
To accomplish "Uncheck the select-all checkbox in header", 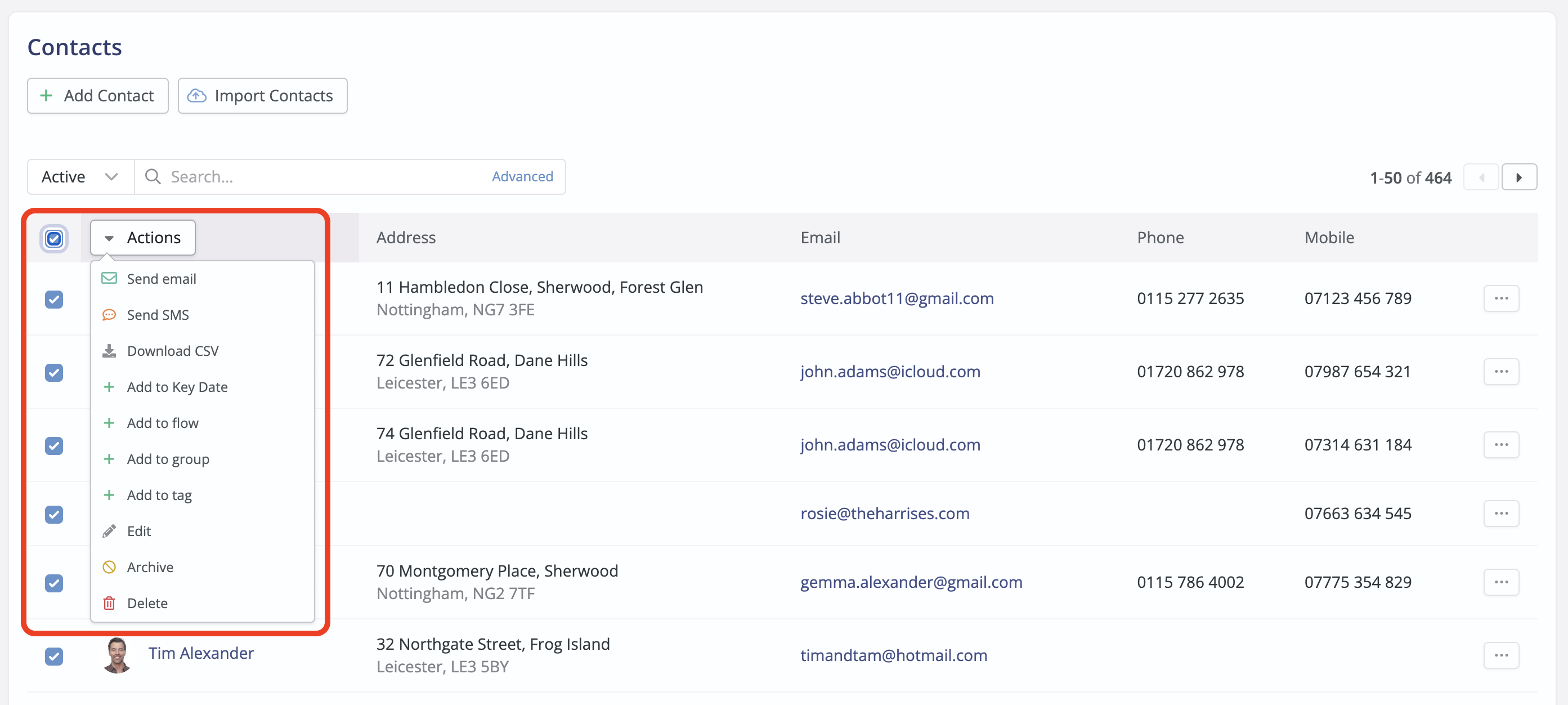I will (x=54, y=238).
